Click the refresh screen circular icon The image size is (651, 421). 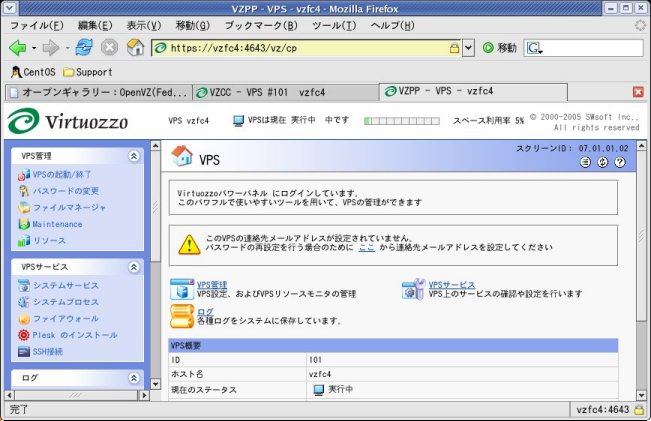(x=602, y=162)
